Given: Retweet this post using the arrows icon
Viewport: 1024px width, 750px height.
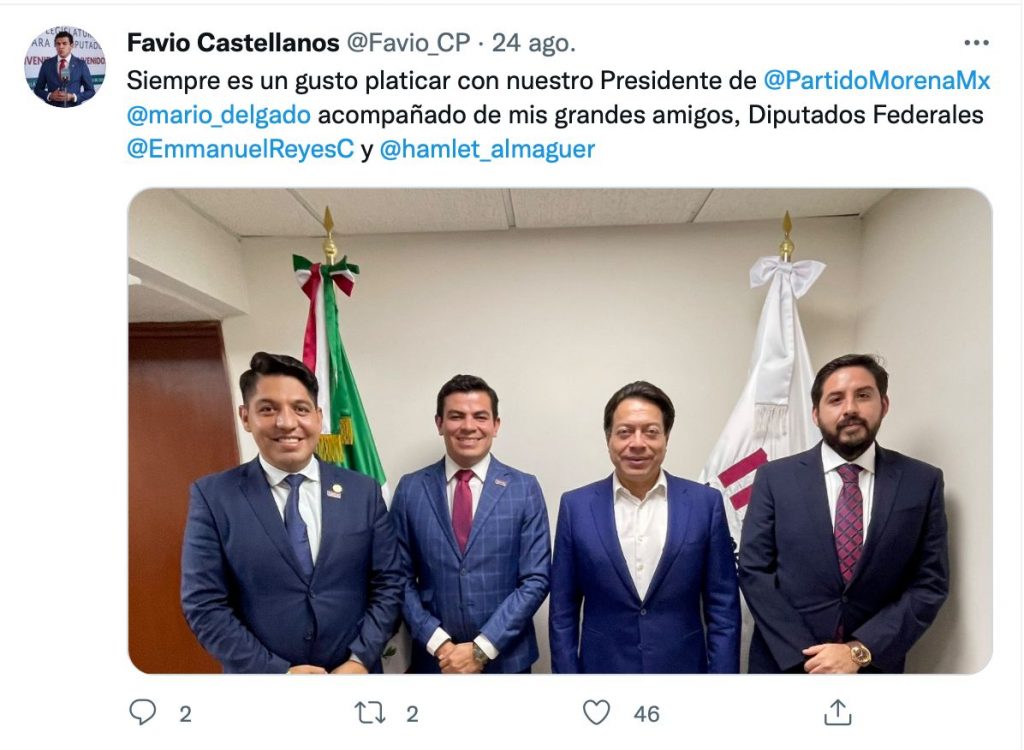Looking at the screenshot, I should click(370, 713).
